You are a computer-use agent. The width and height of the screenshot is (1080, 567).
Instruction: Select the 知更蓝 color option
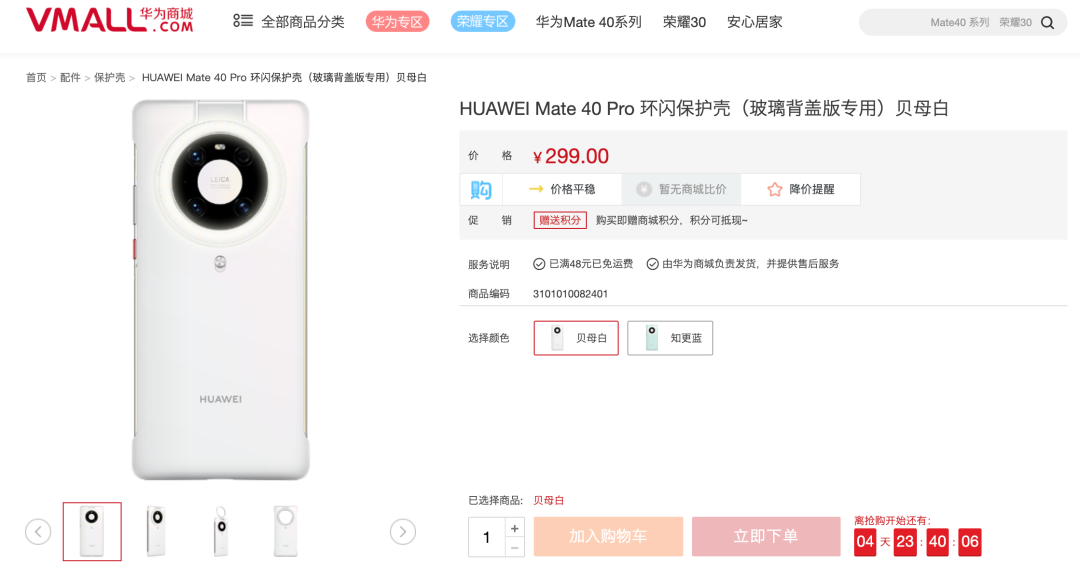(x=669, y=338)
